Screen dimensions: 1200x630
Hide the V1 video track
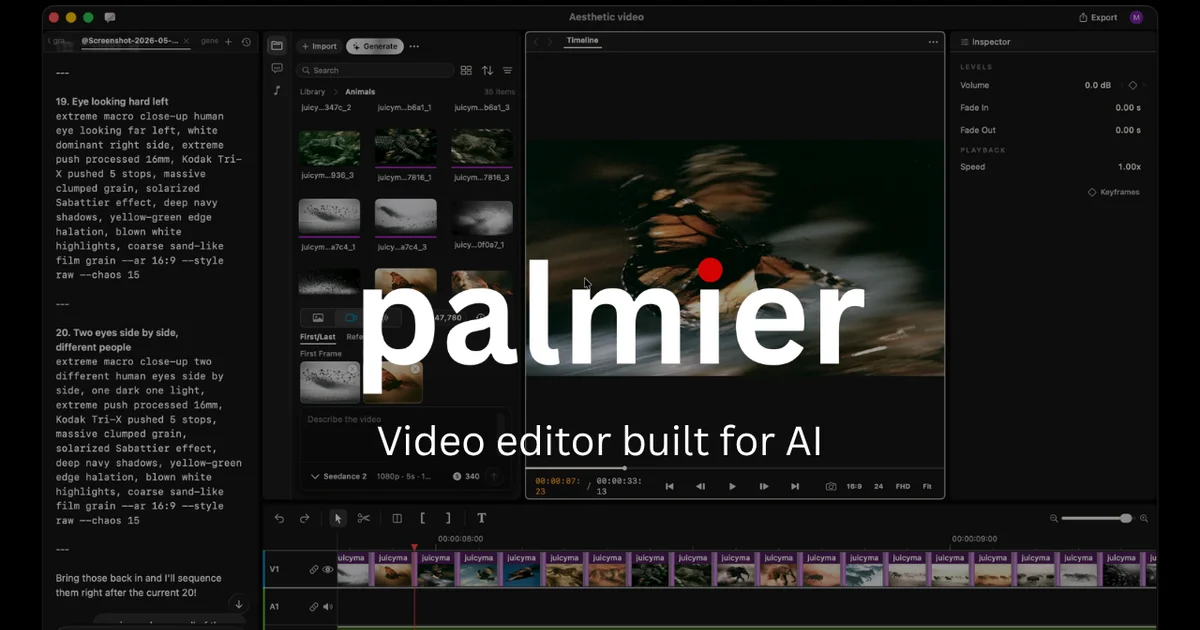click(x=328, y=569)
